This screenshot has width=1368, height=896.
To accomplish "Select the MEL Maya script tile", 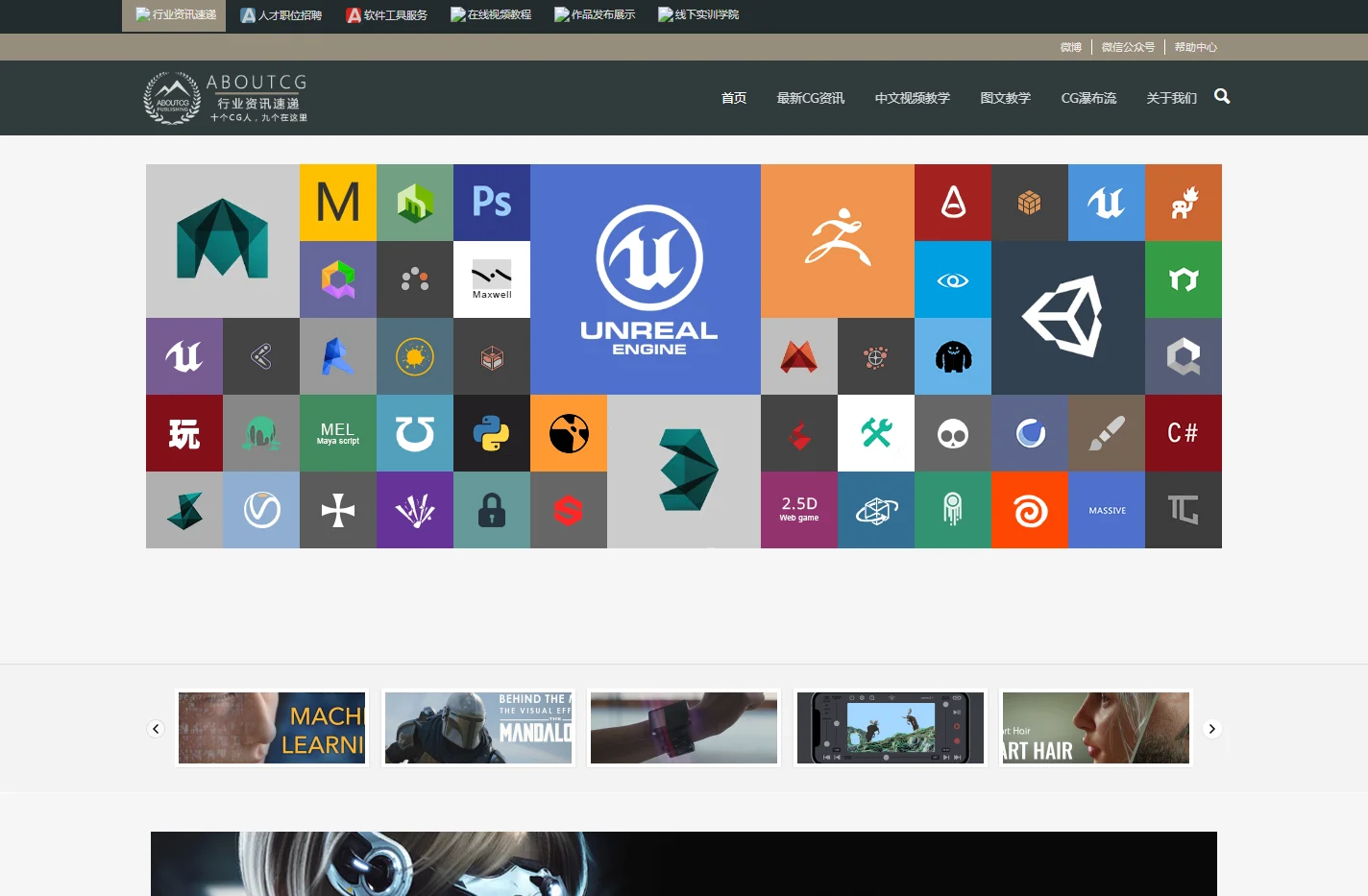I will (338, 433).
